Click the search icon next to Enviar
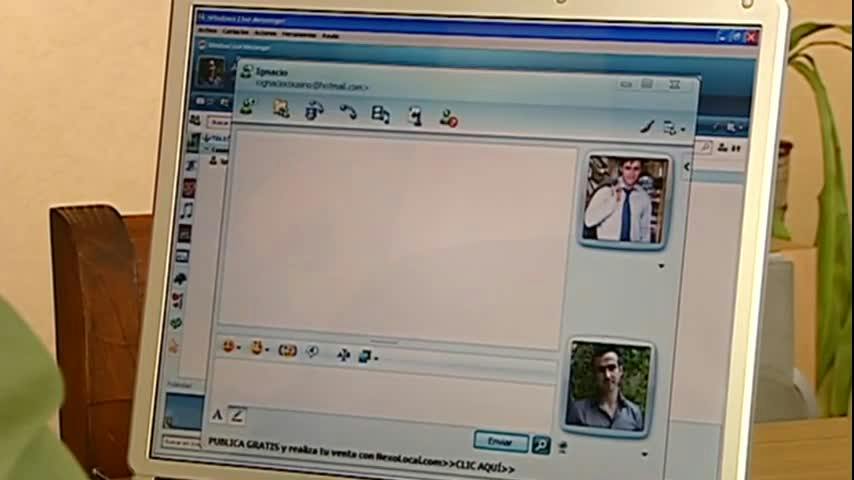The image size is (854, 480). pyautogui.click(x=541, y=445)
